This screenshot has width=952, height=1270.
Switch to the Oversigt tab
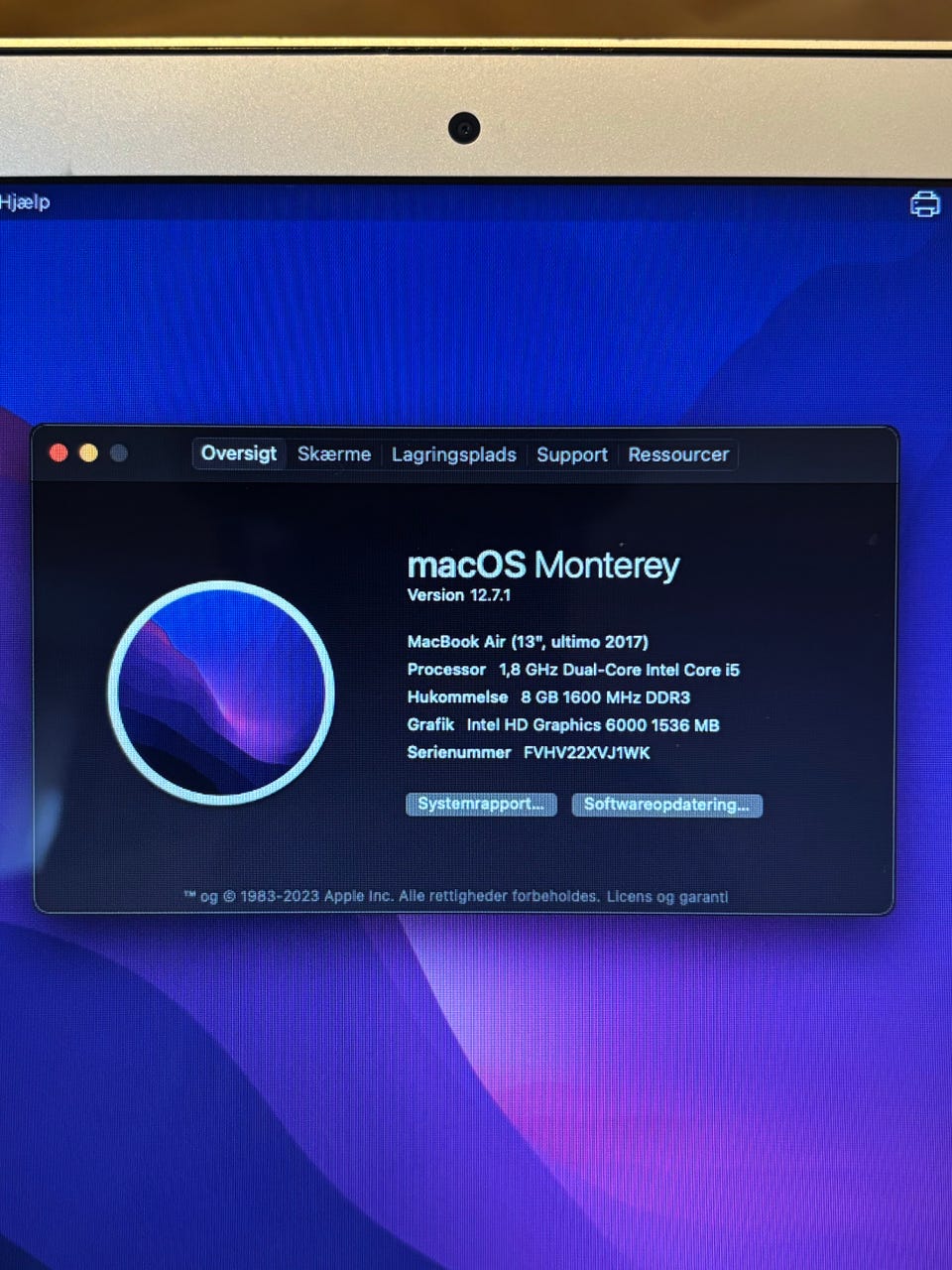click(x=239, y=453)
